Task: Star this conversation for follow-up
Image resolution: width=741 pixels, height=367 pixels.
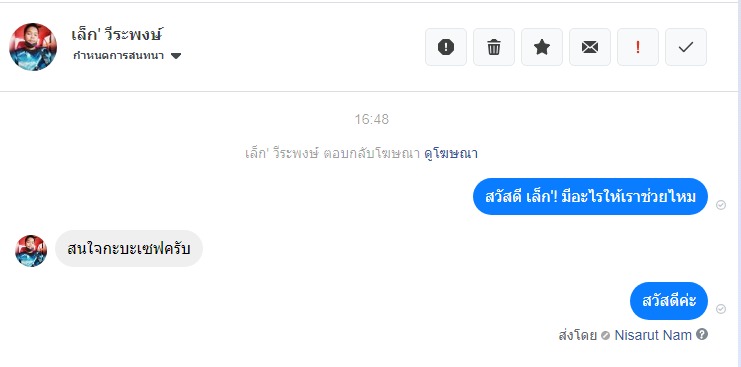Action: 542,47
